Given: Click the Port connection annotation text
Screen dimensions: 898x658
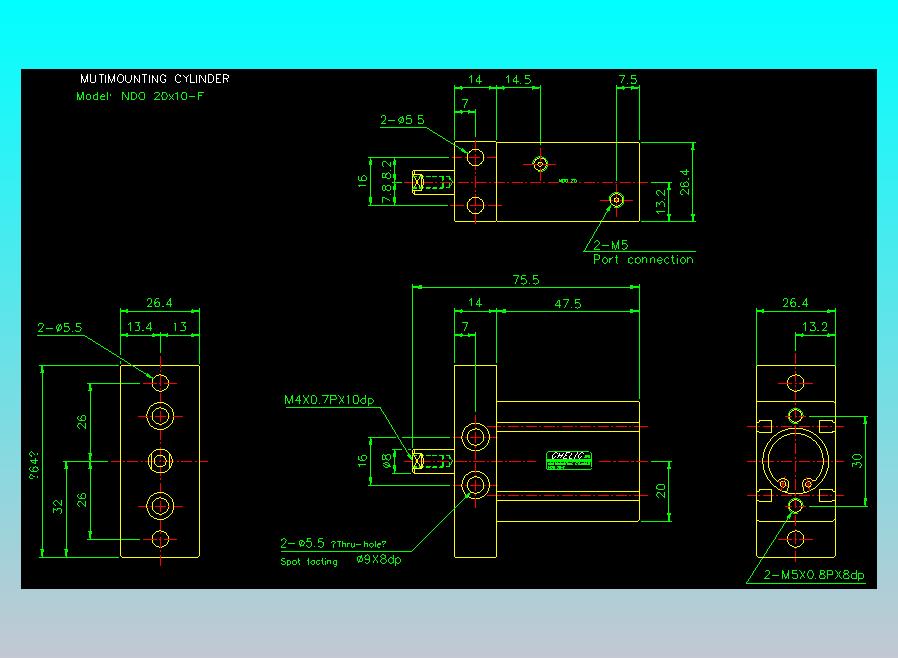Looking at the screenshot, I should point(642,260).
